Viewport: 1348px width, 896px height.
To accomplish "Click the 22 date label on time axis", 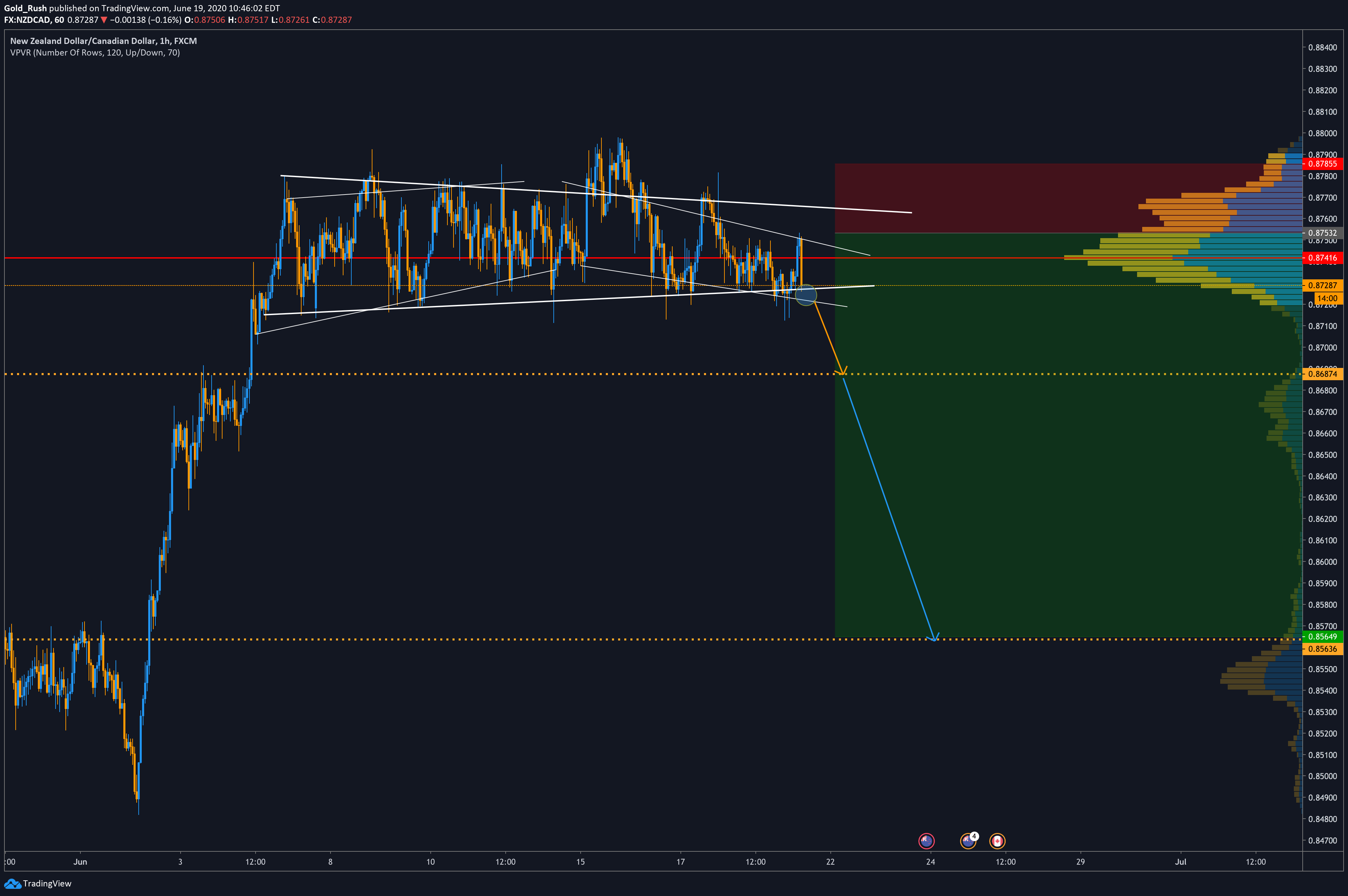I will point(830,862).
